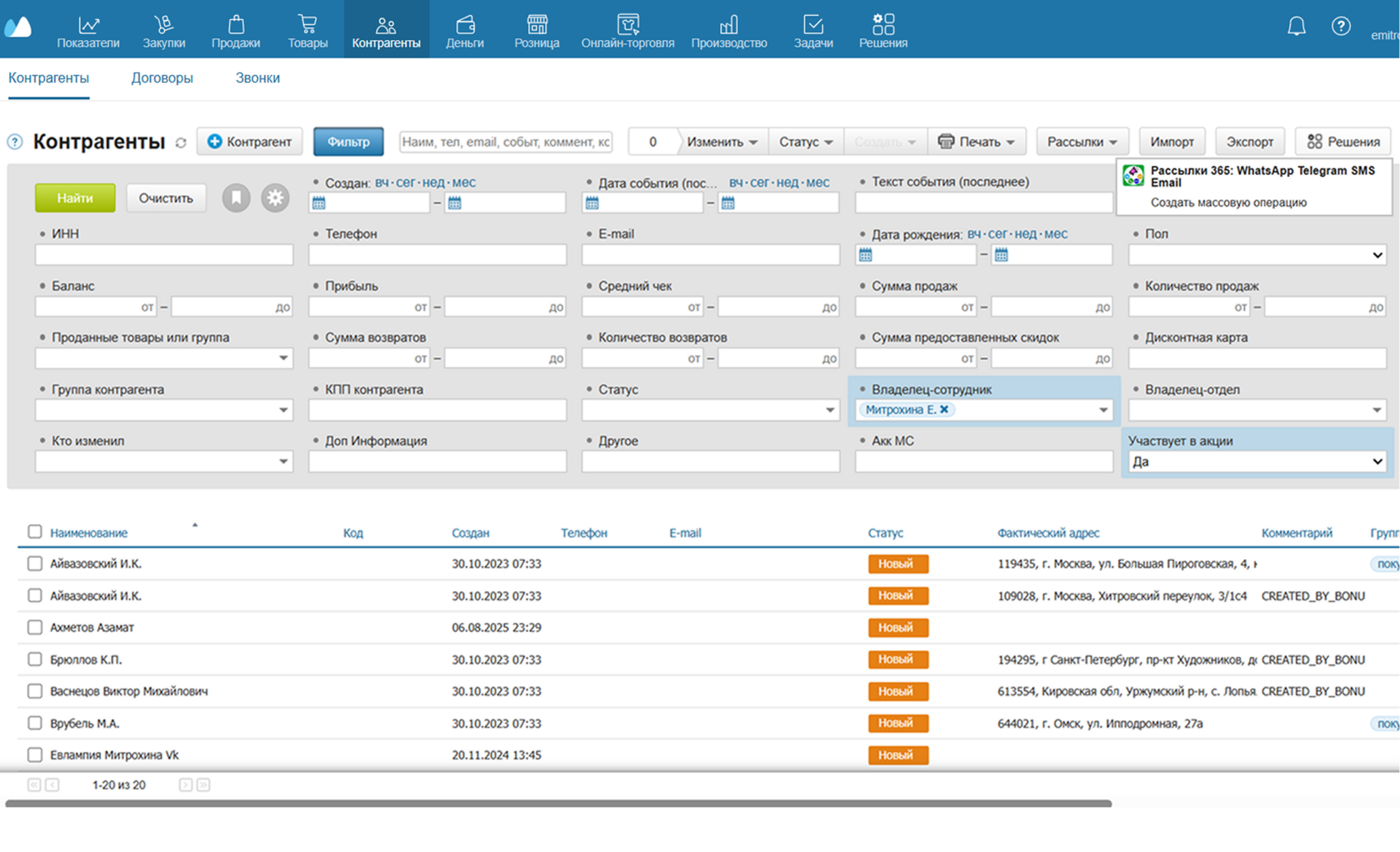The width and height of the screenshot is (1400, 852).
Task: Open the Группа контрагента dropdown
Action: (x=163, y=410)
